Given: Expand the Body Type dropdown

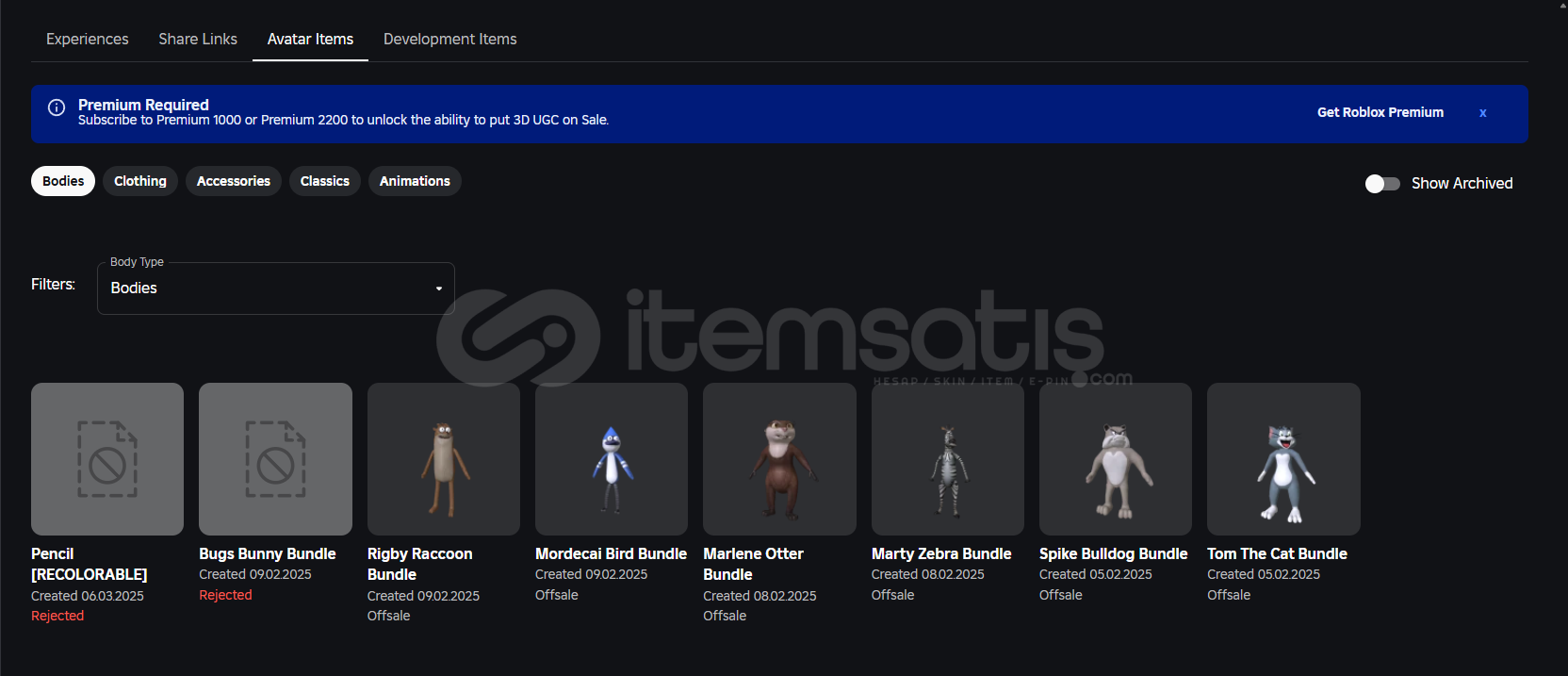Looking at the screenshot, I should (275, 289).
